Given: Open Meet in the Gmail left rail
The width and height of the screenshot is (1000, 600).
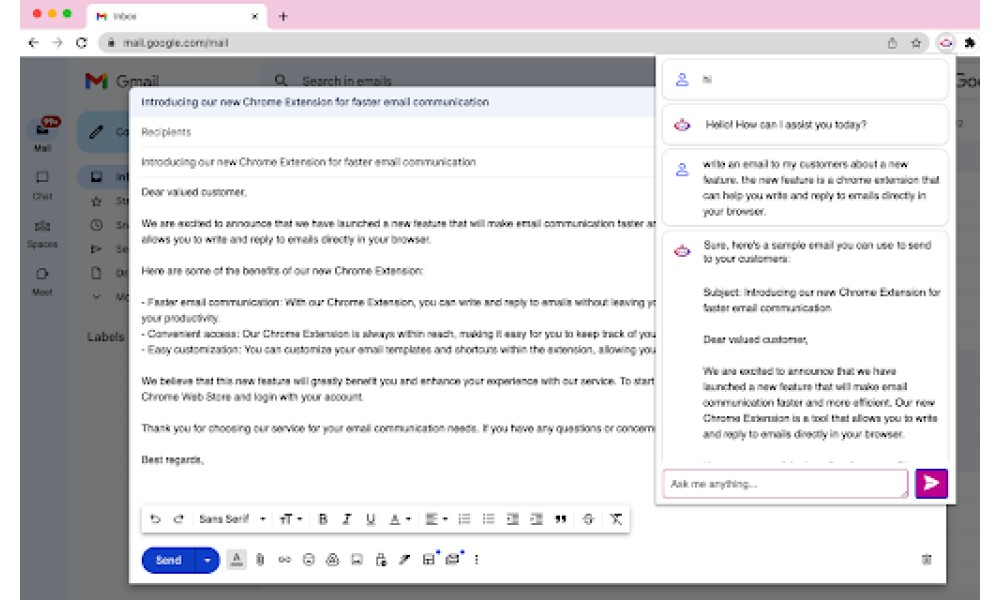Looking at the screenshot, I should 43,281.
